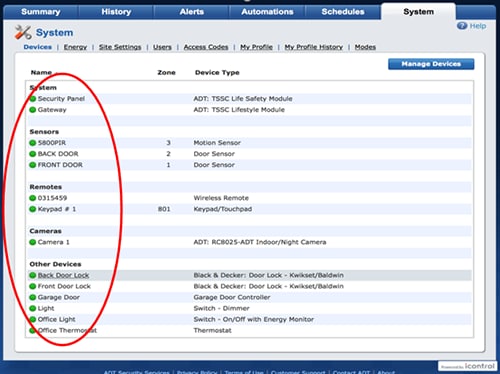Select the Gateway device name

[x=52, y=110]
